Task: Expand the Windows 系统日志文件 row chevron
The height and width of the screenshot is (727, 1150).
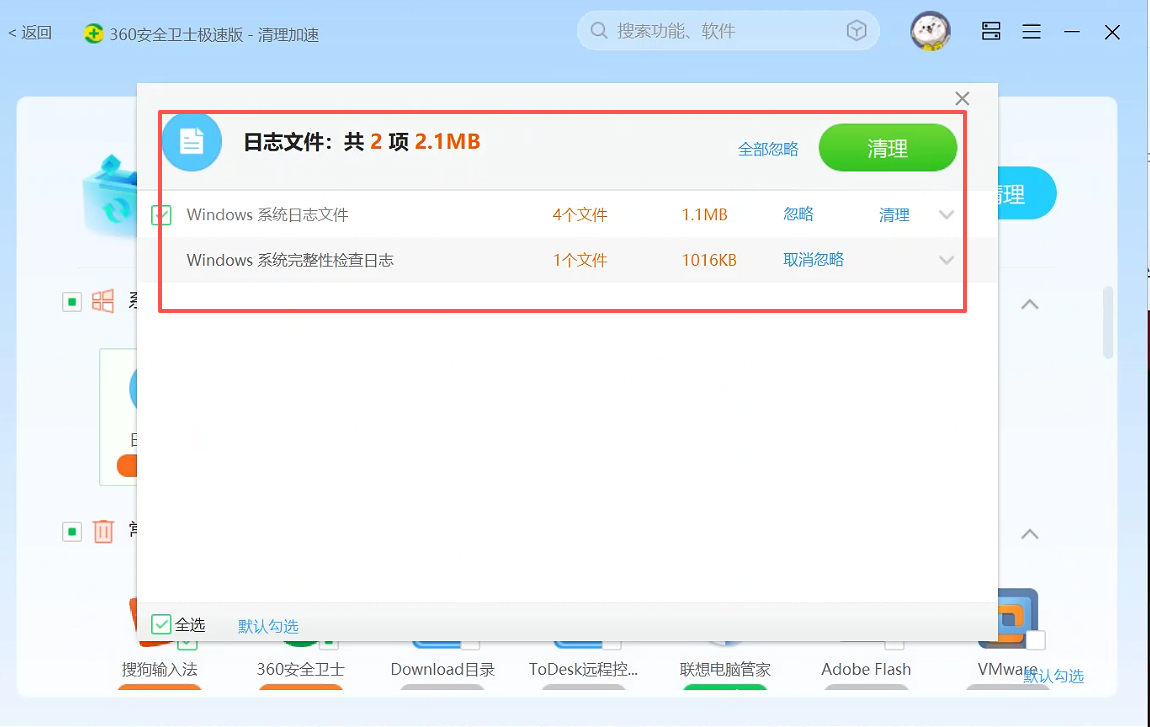Action: click(946, 215)
